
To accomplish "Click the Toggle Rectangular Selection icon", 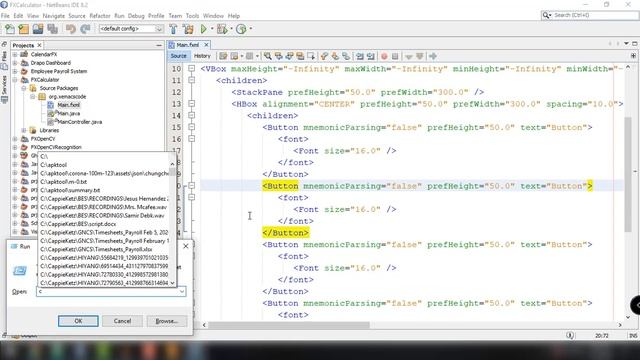I will [x=311, y=56].
